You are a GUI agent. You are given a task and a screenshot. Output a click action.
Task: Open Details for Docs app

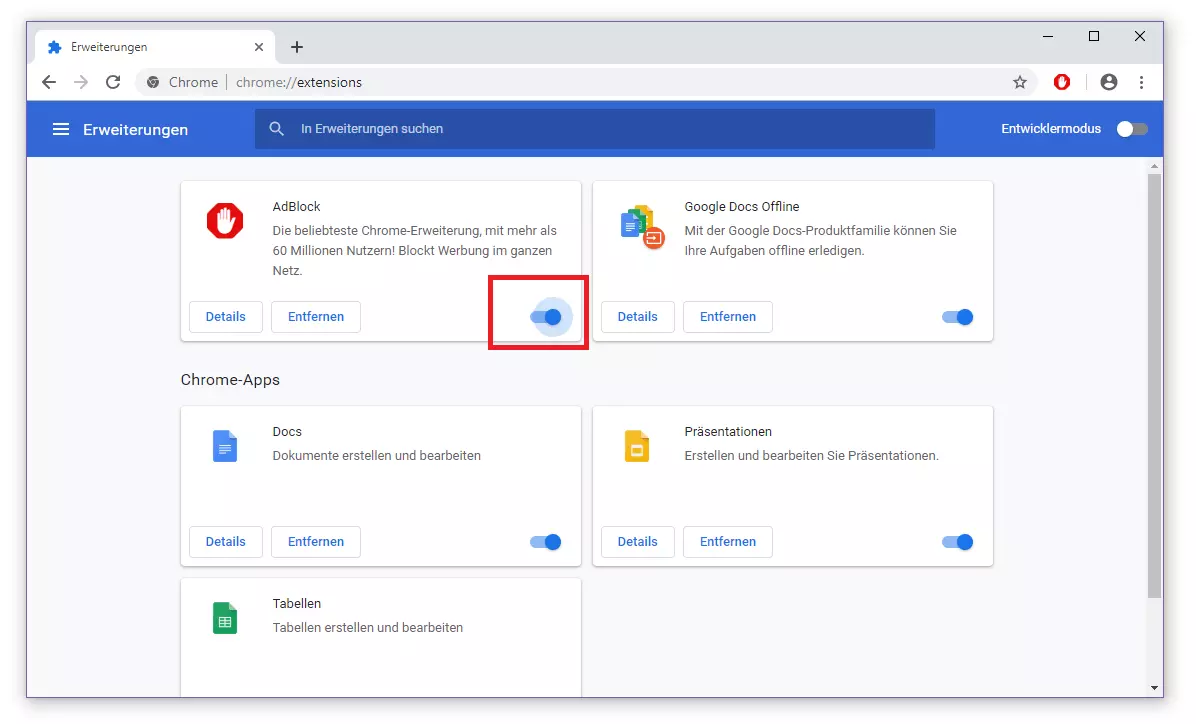click(226, 542)
